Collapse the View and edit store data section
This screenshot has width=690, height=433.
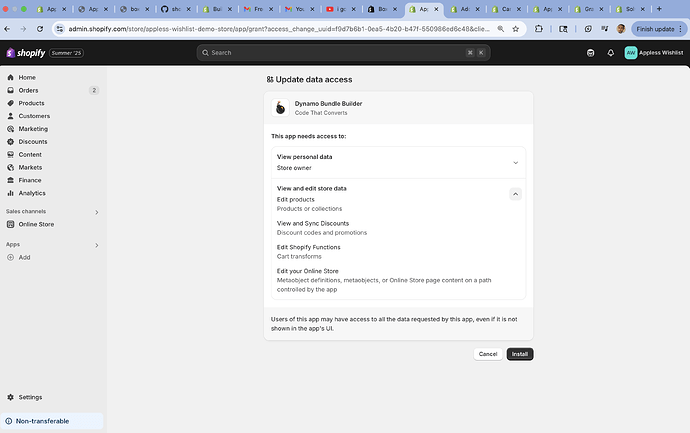pyautogui.click(x=515, y=194)
